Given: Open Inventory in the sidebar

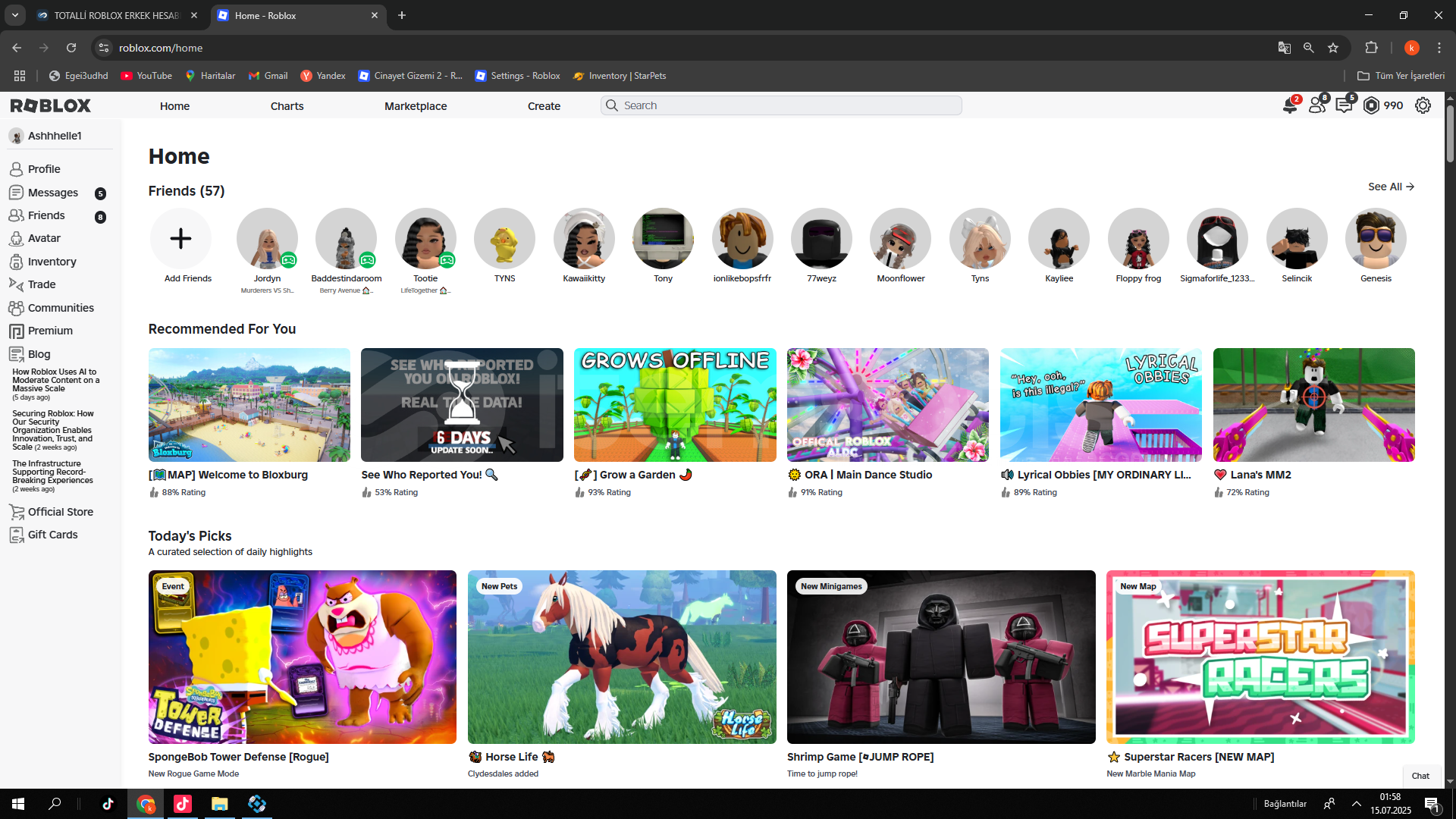Looking at the screenshot, I should 52,262.
